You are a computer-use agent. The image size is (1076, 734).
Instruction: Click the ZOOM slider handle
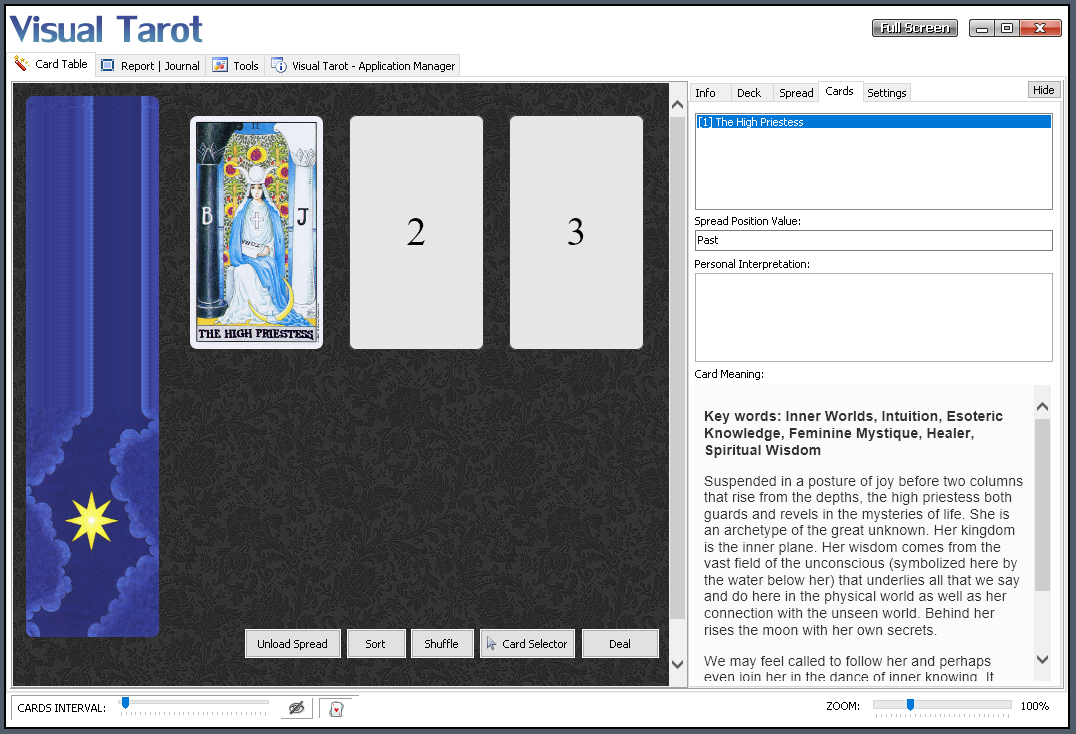[x=910, y=705]
